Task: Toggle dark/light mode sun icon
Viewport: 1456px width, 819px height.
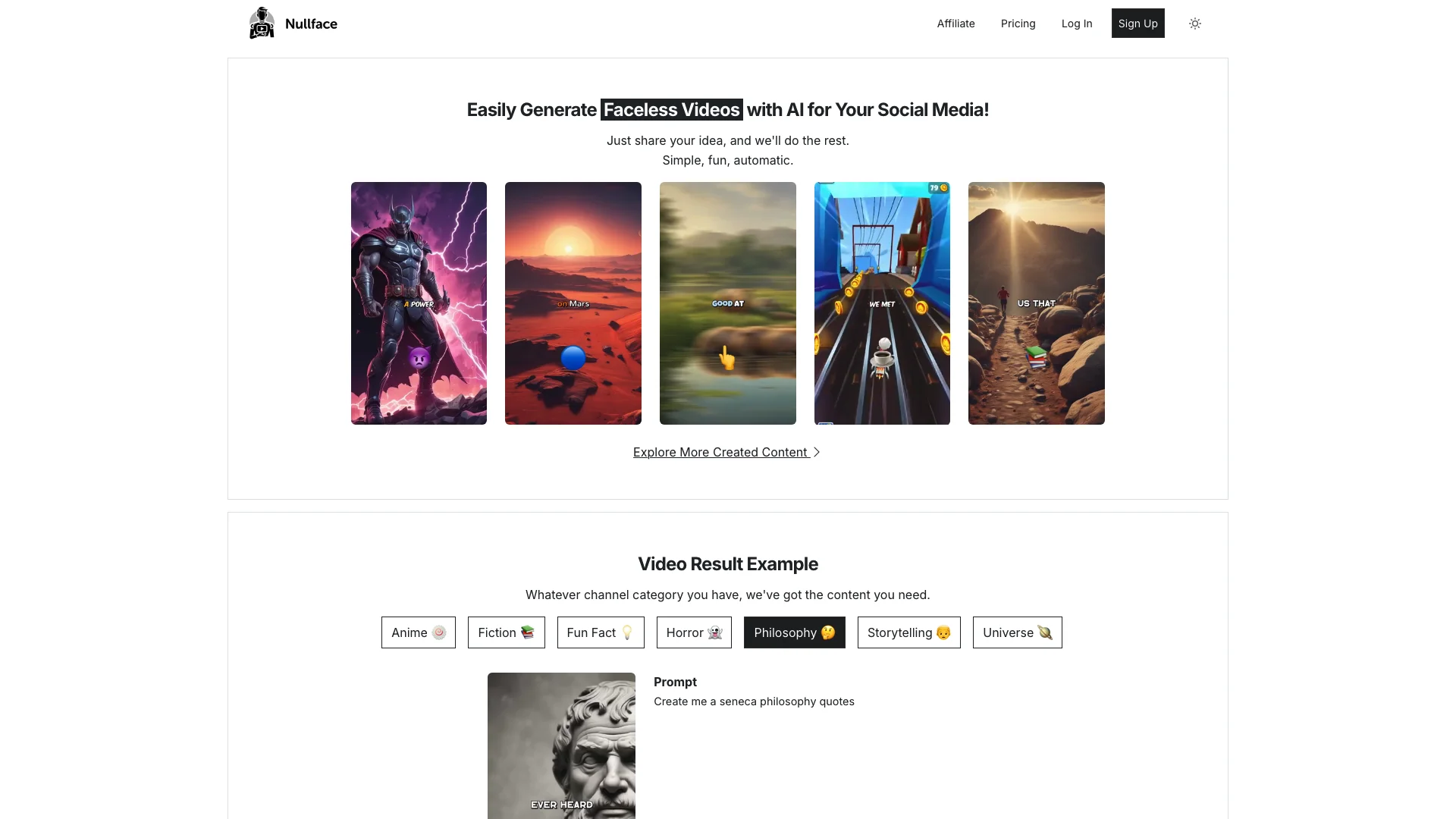Action: [1195, 23]
